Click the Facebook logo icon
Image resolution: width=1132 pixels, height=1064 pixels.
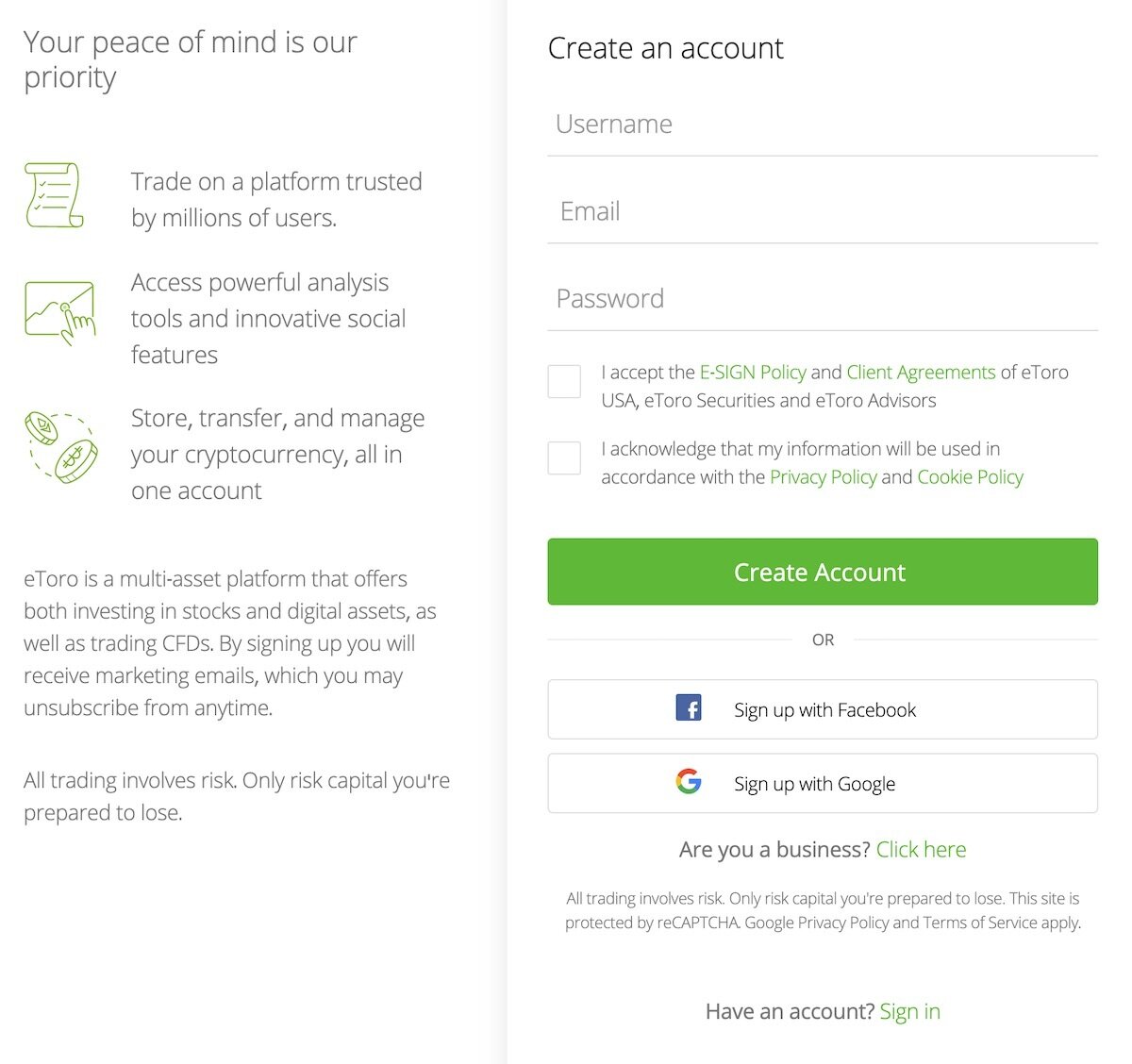click(690, 708)
